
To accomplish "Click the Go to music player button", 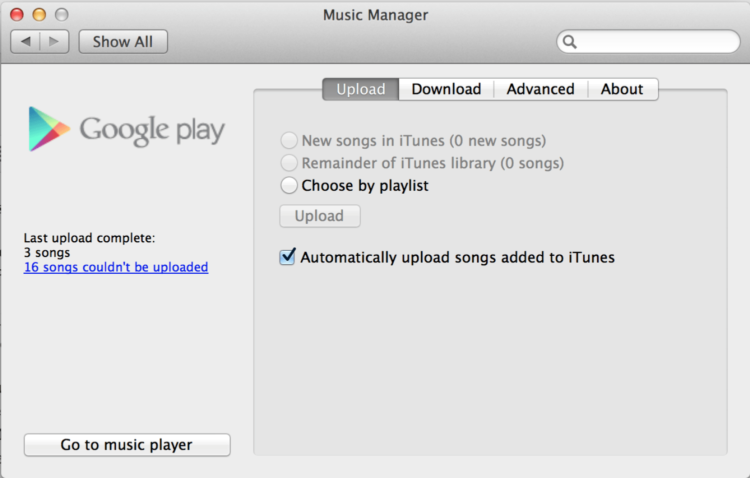I will click(127, 445).
